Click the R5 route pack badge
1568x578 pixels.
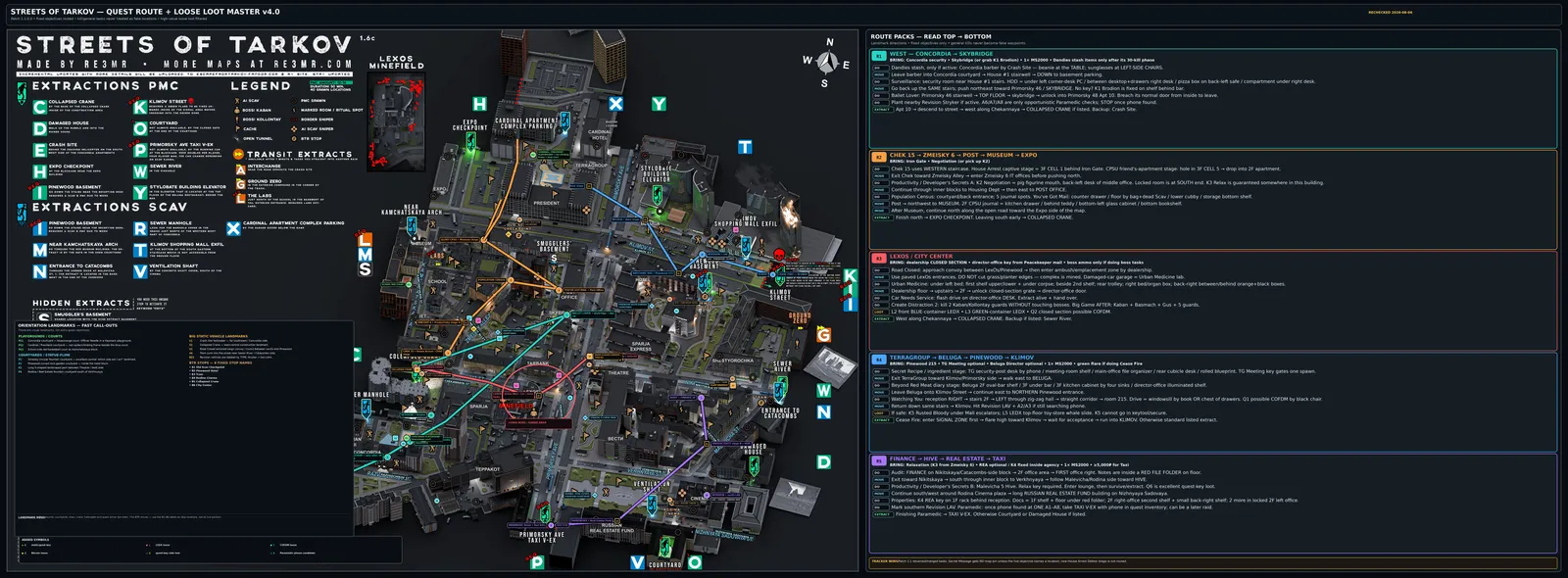click(x=879, y=460)
